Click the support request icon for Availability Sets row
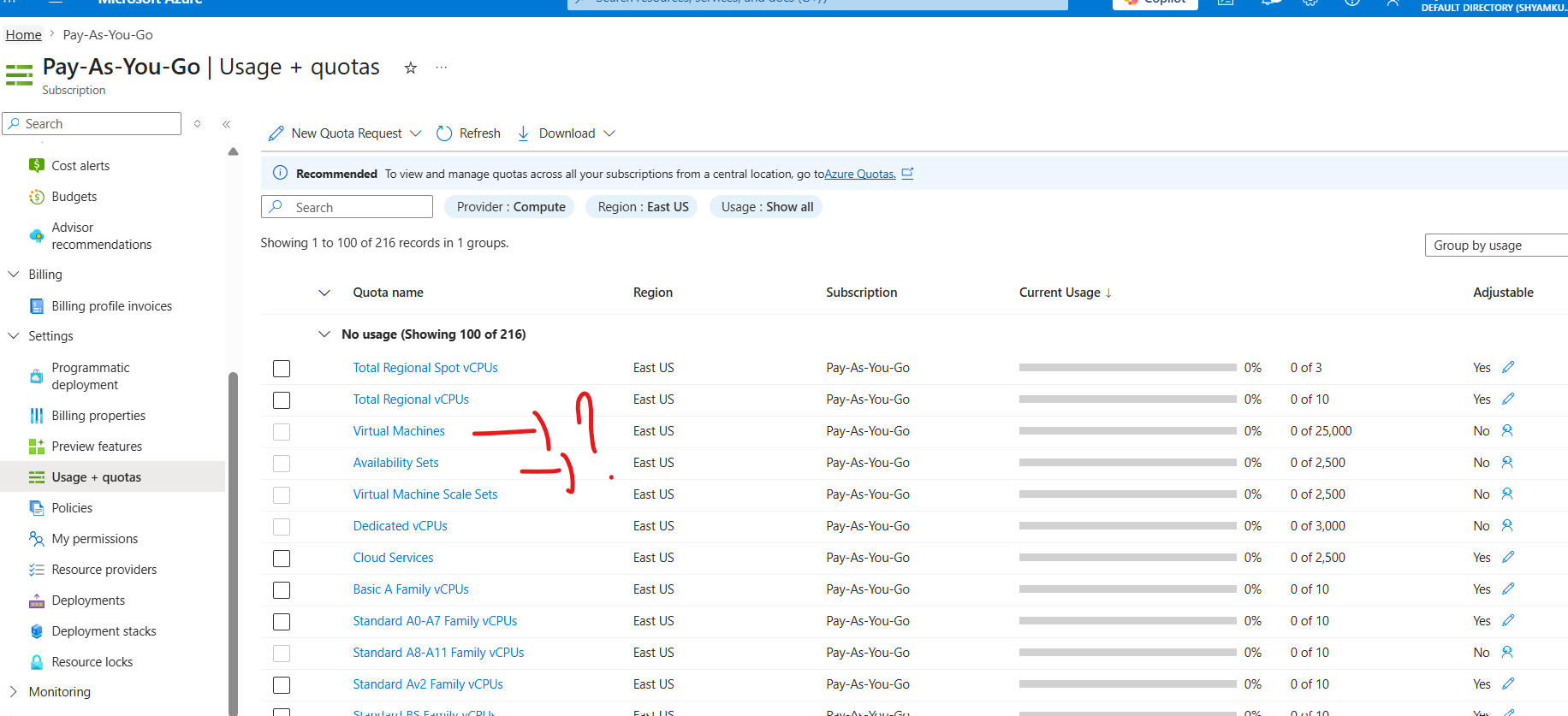The width and height of the screenshot is (1568, 716). click(x=1507, y=462)
